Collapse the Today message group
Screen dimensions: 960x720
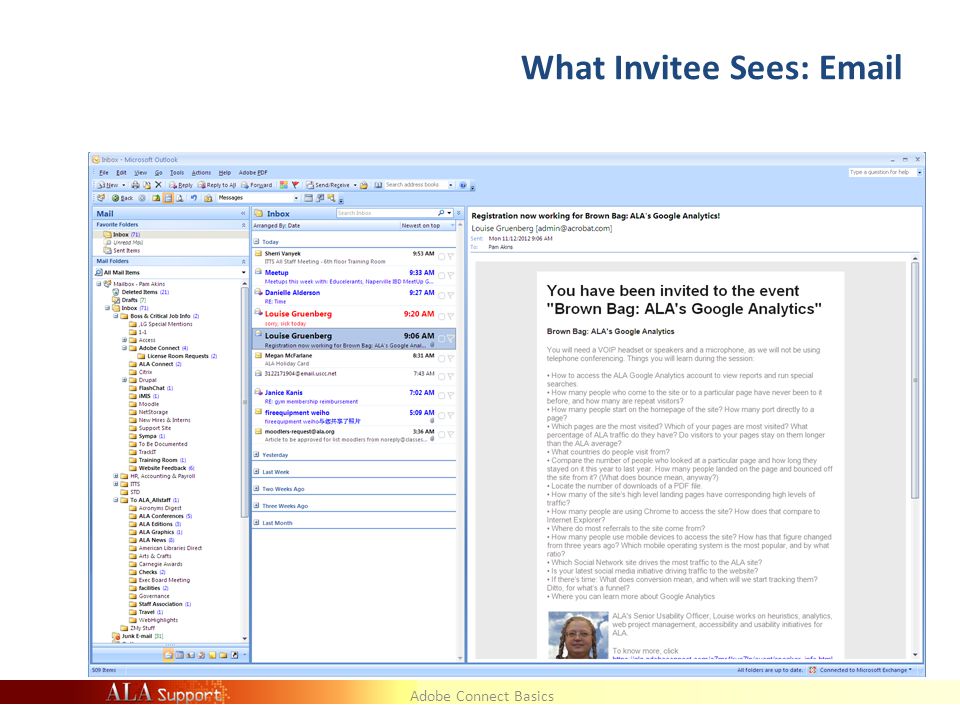(x=257, y=242)
